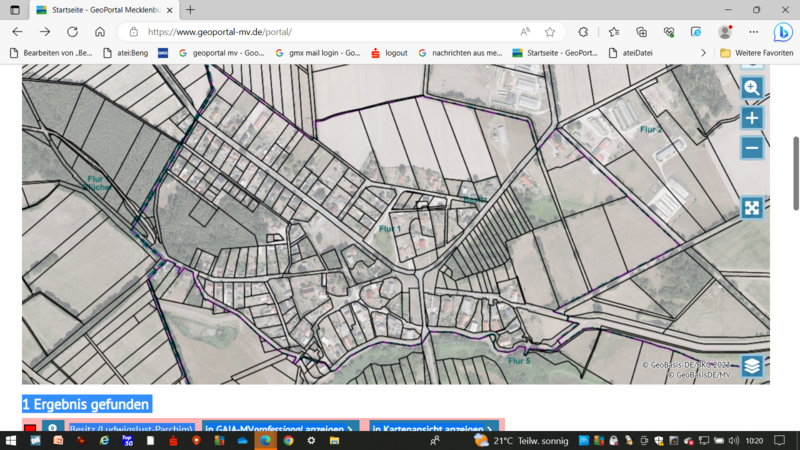Click 'in Kartenansicht anzeigen' button
The image size is (800, 450).
click(434, 428)
